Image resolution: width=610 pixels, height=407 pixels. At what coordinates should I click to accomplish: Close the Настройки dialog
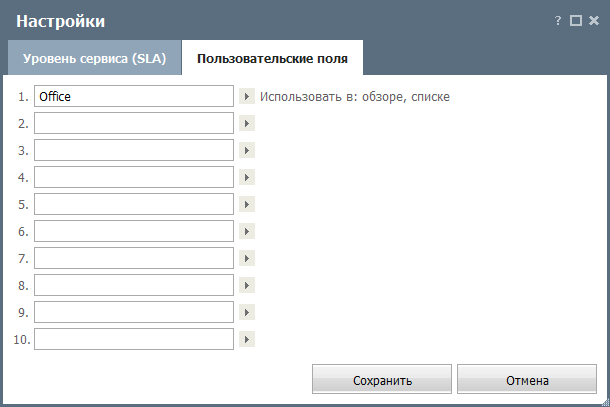point(594,21)
